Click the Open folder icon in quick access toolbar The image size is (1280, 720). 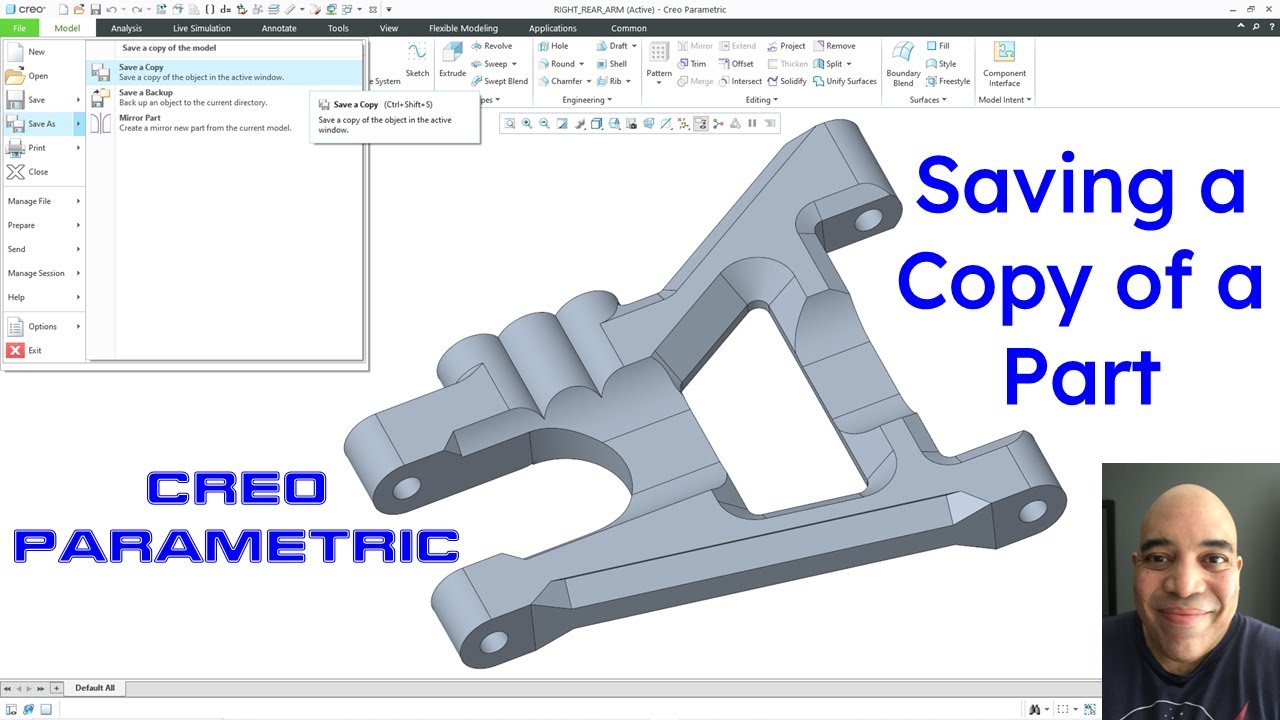79,9
